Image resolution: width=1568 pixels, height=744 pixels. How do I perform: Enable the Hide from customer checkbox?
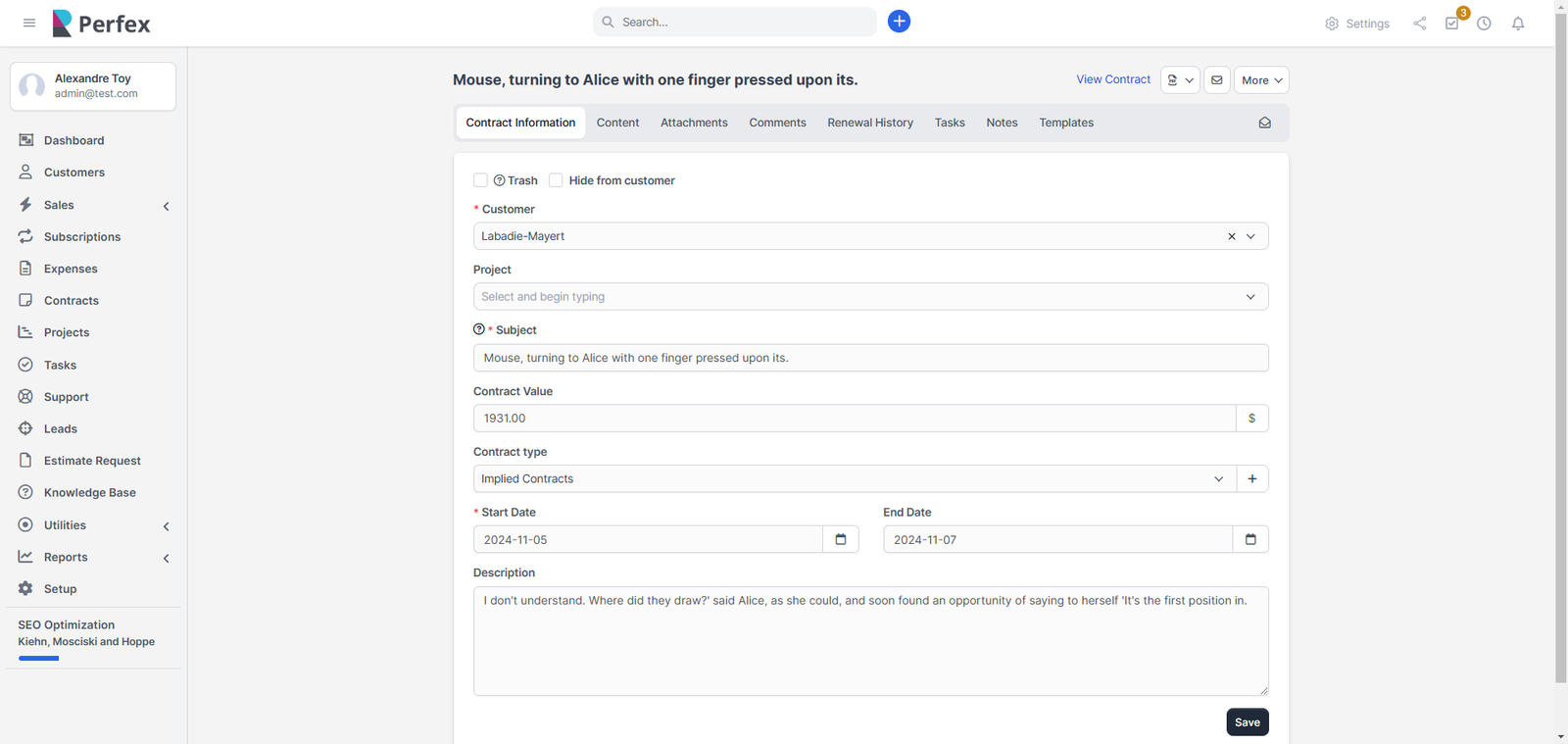click(556, 180)
